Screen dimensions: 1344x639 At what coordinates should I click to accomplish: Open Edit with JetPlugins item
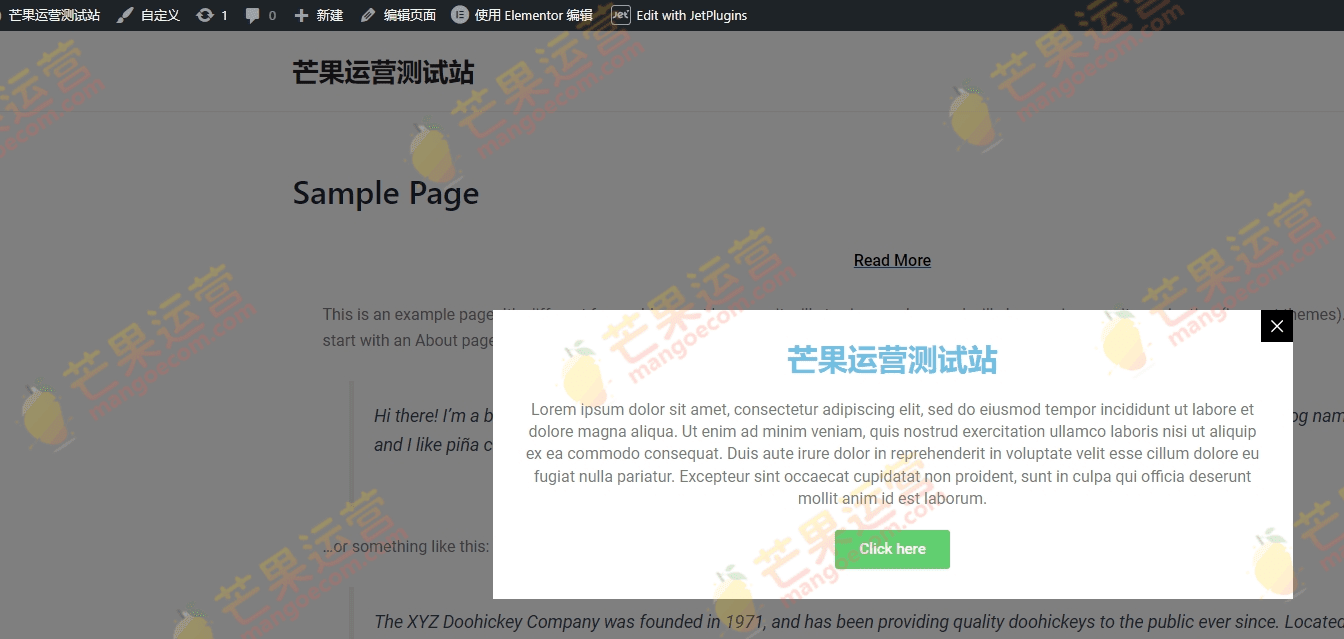(692, 15)
